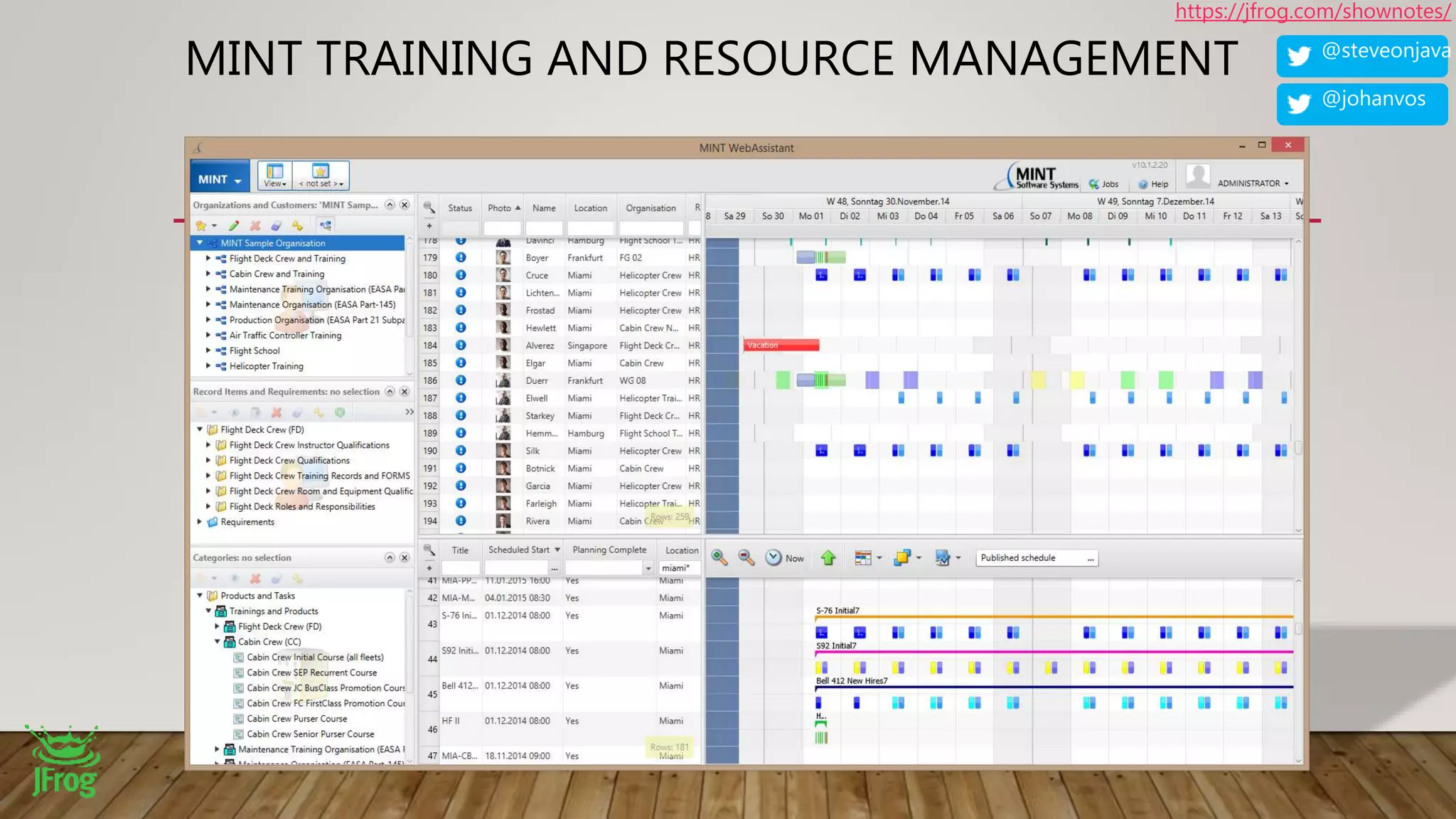This screenshot has height=819, width=1456.
Task: Collapse the Record Items and Requirements panel
Action: click(x=390, y=392)
